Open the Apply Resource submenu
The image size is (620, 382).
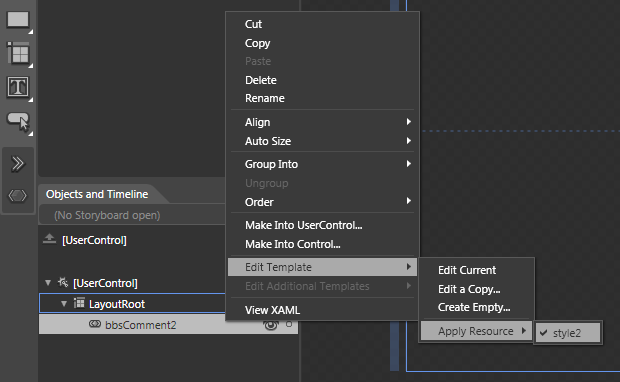point(476,331)
